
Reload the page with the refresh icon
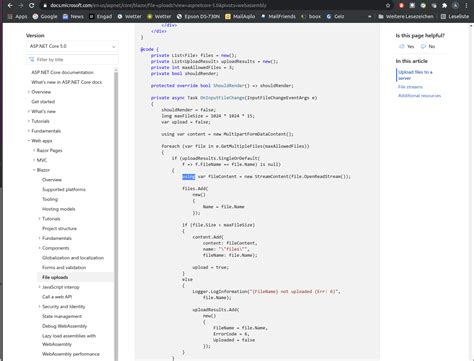point(32,5)
